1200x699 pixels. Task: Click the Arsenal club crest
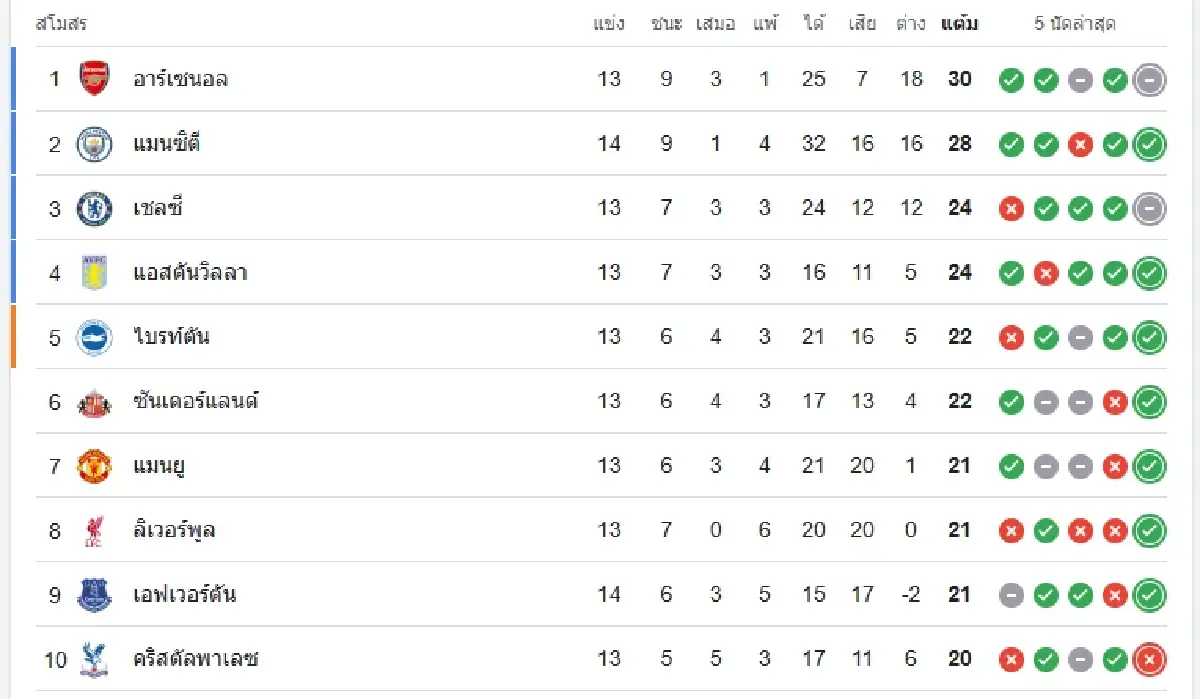tap(94, 79)
